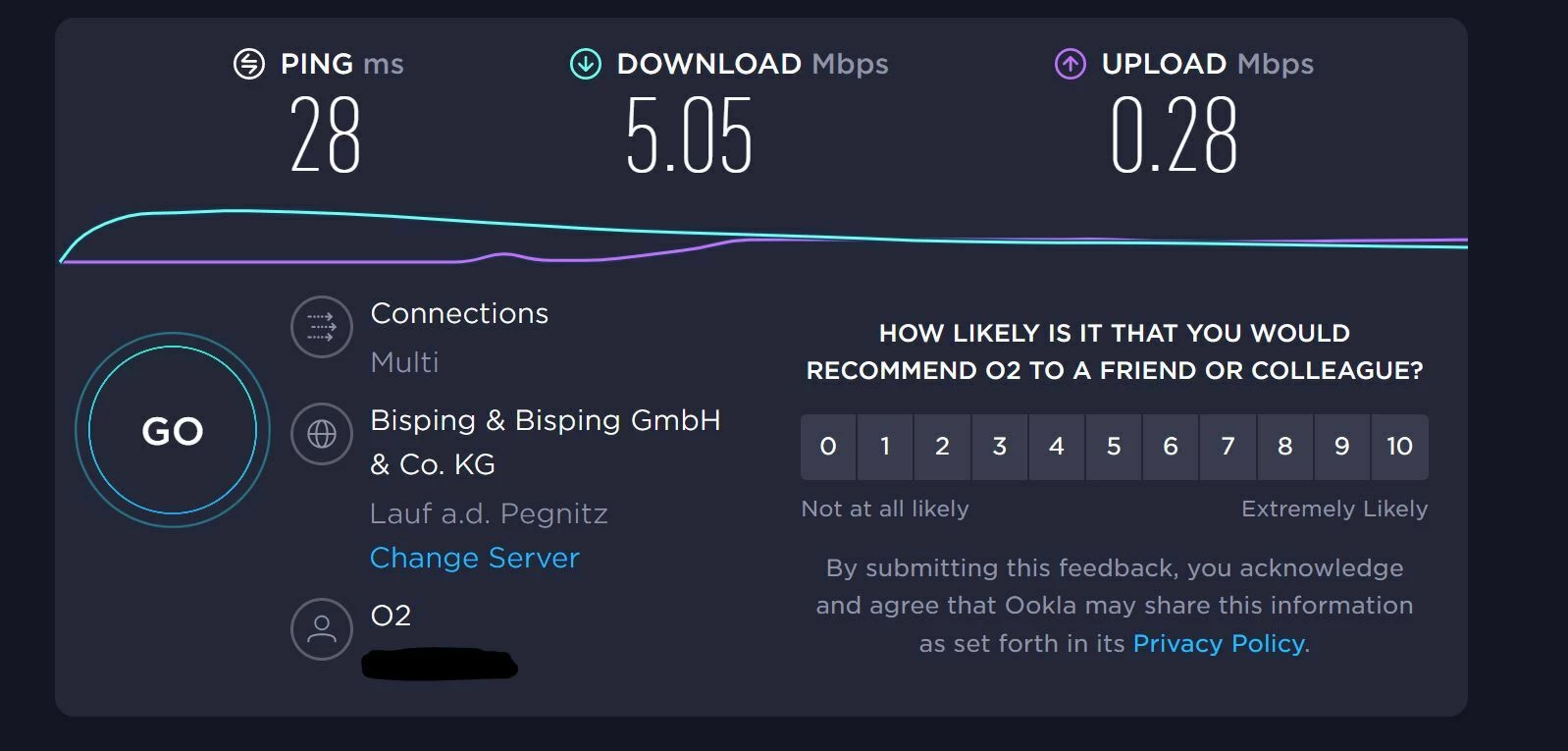Select rating 5 on recommendation scale
The height and width of the screenshot is (751, 1568).
[x=1114, y=447]
